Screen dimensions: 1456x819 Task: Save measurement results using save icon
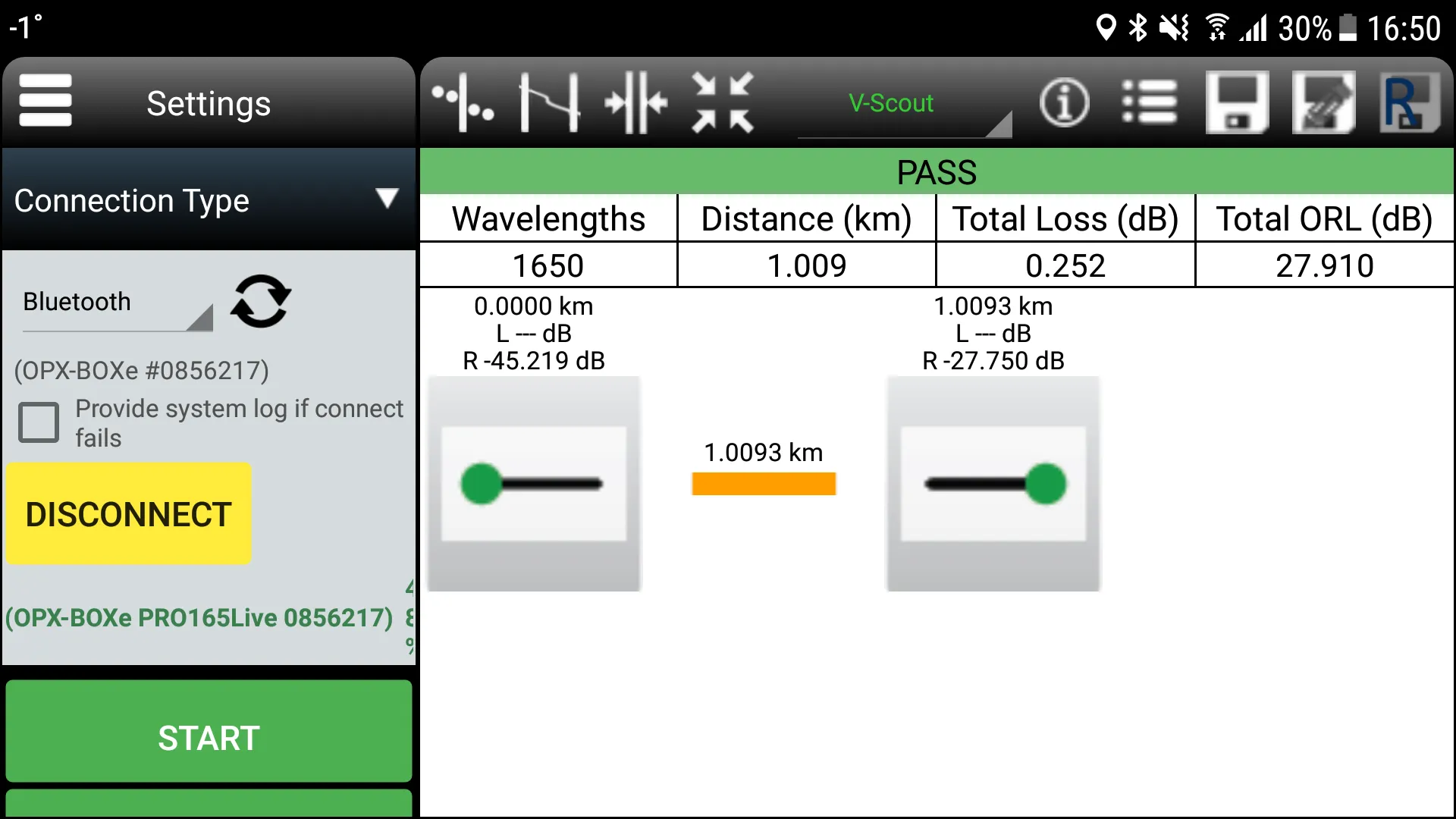coord(1240,102)
